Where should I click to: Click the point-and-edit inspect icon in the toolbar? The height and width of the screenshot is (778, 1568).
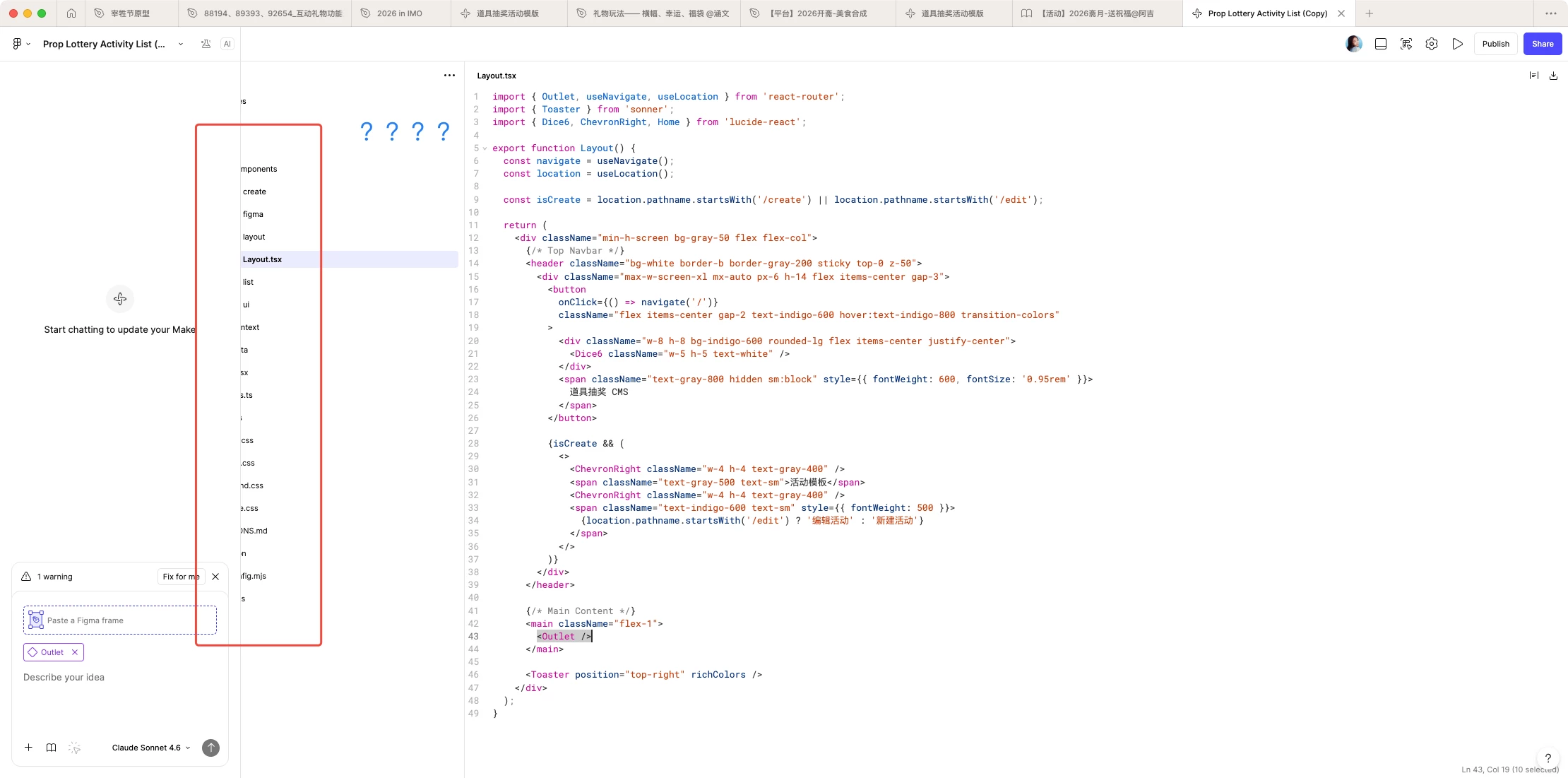pyautogui.click(x=1406, y=44)
